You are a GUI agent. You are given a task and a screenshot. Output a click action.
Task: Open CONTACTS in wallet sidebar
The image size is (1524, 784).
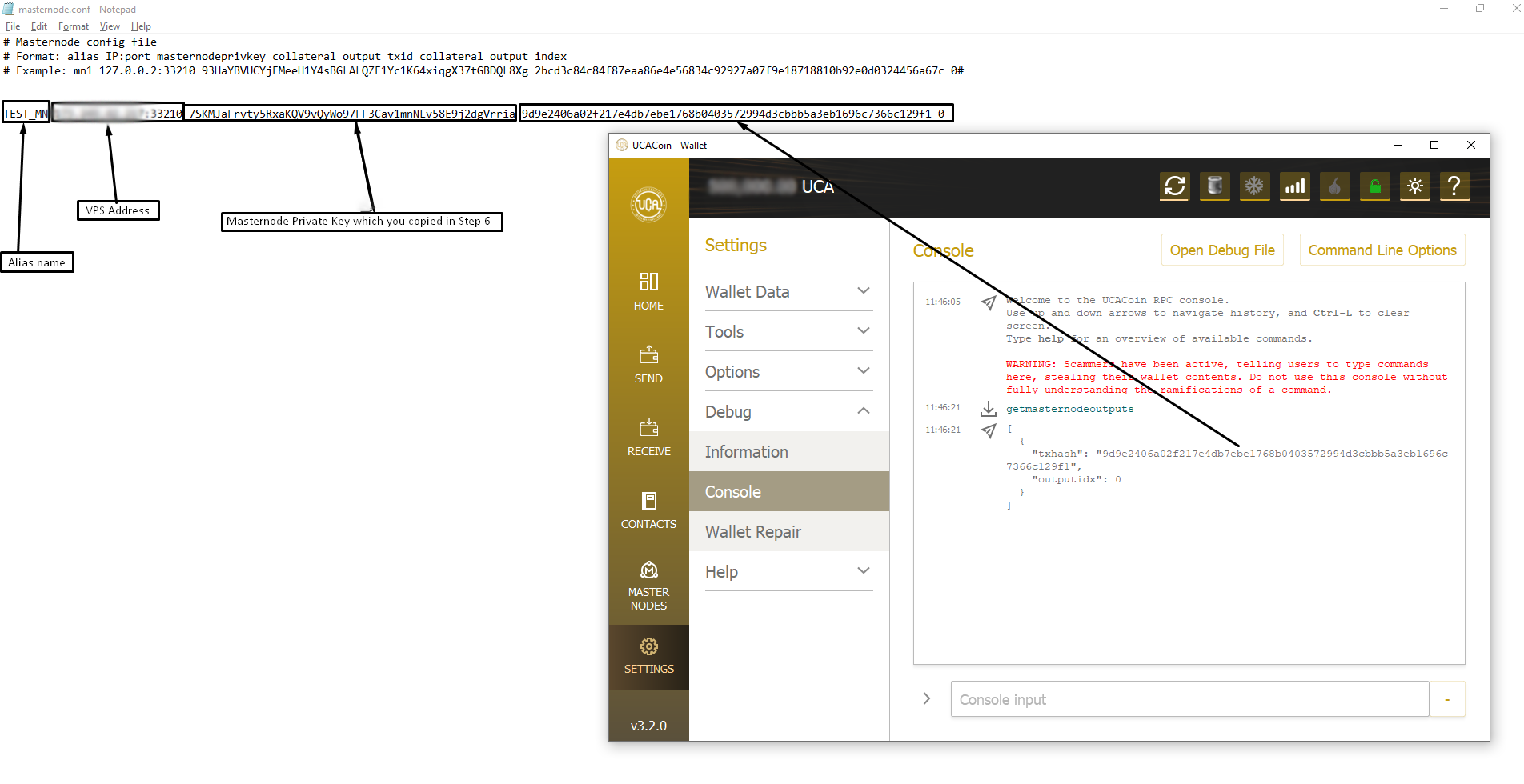tap(648, 510)
